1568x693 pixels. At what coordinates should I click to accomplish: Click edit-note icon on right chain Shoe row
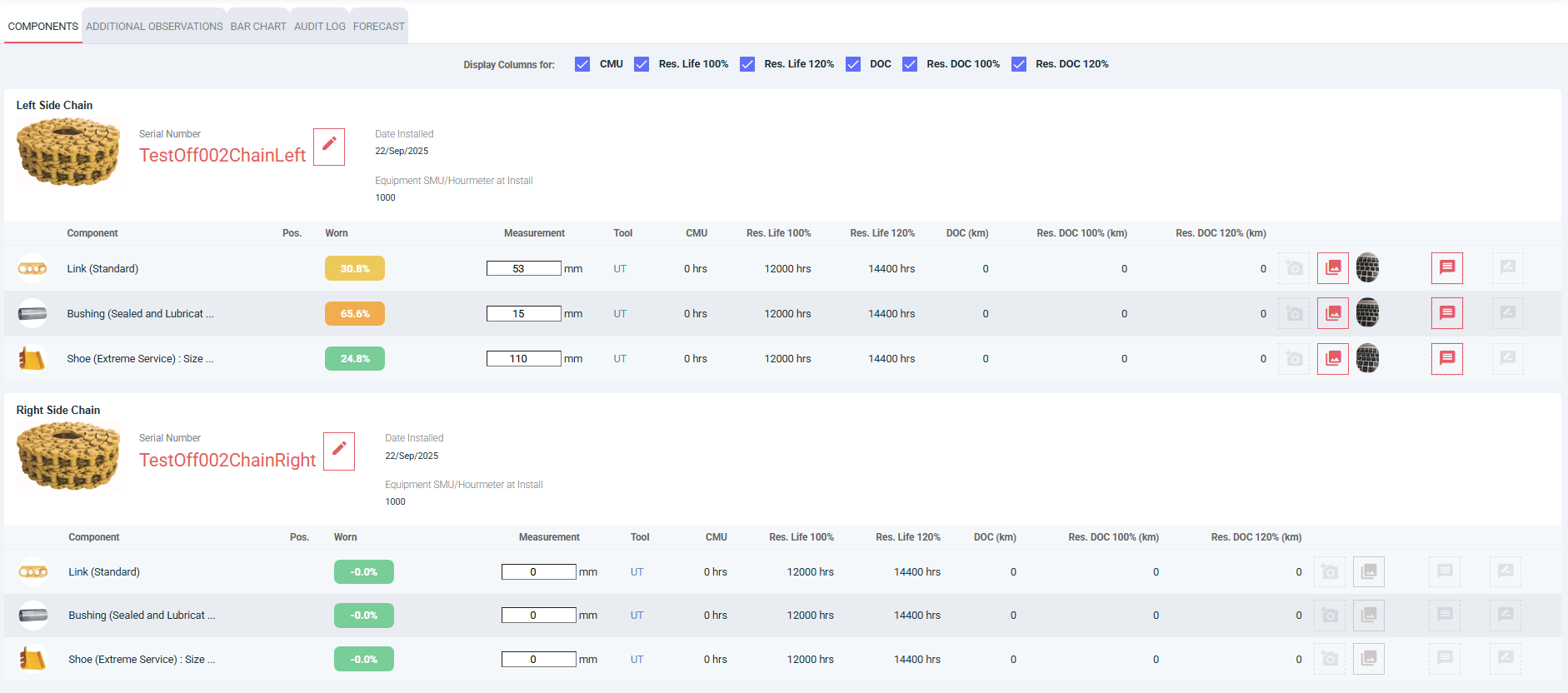(x=1506, y=659)
